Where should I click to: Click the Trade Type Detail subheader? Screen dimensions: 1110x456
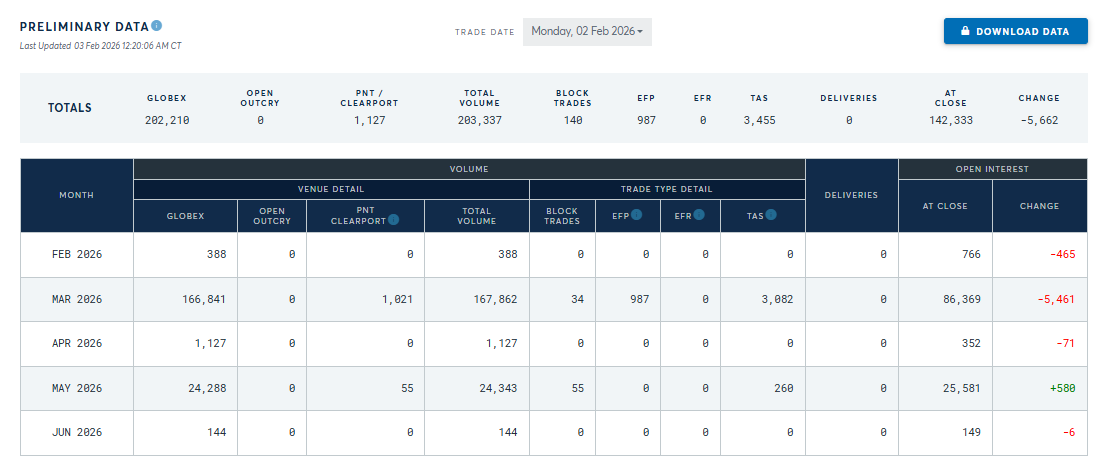(x=667, y=189)
